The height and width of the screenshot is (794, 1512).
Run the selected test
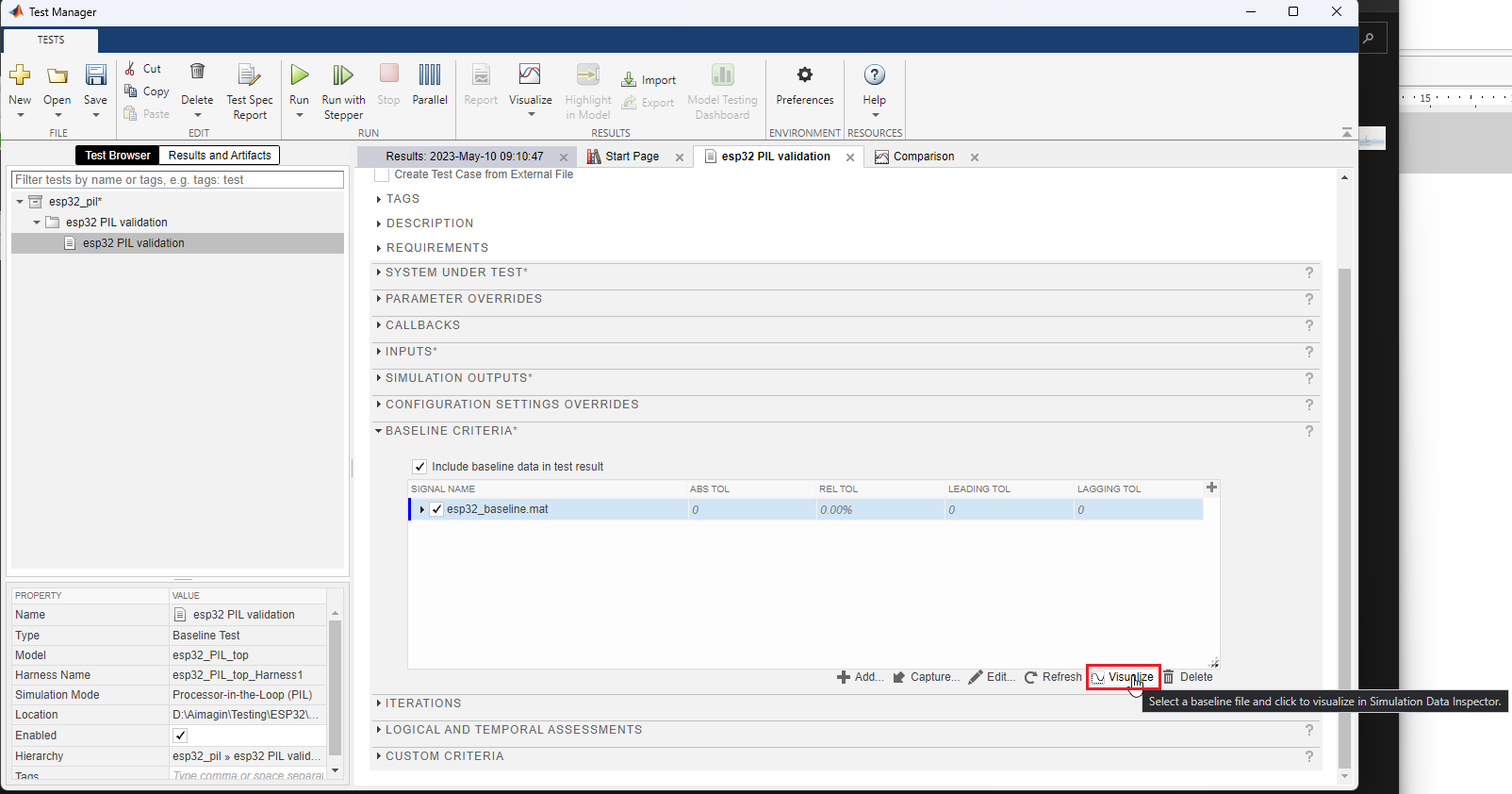click(x=300, y=74)
